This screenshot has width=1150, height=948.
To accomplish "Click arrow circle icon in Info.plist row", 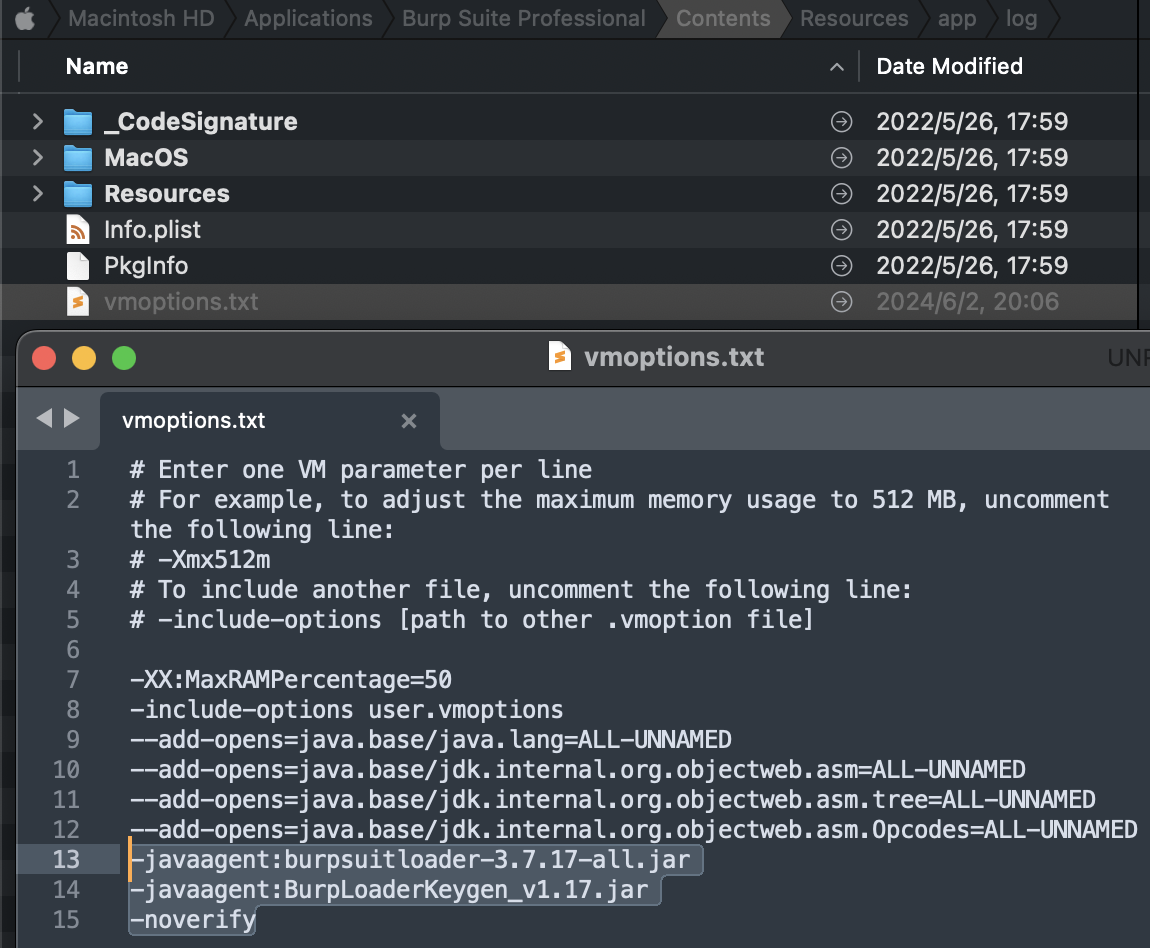I will pos(841,229).
